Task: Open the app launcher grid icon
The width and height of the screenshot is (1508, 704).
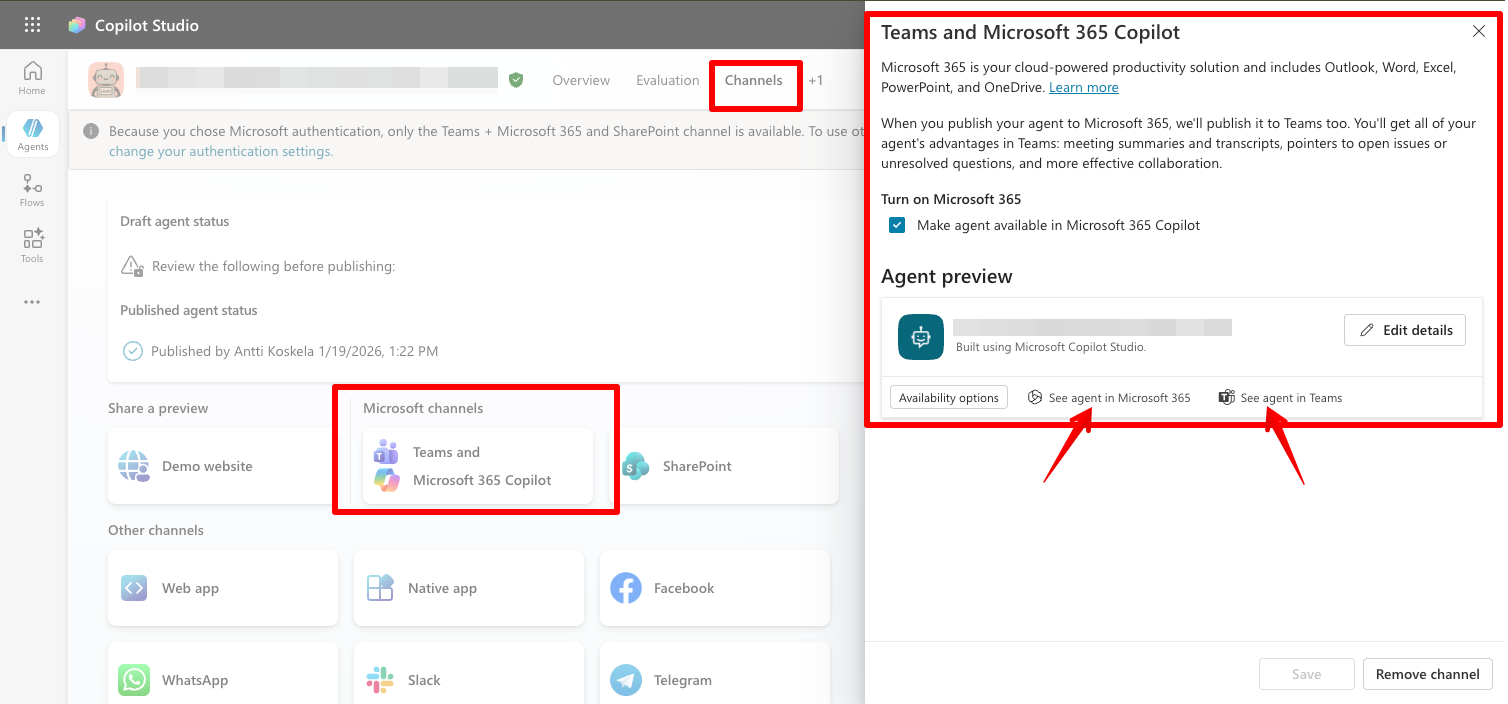Action: 31,24
